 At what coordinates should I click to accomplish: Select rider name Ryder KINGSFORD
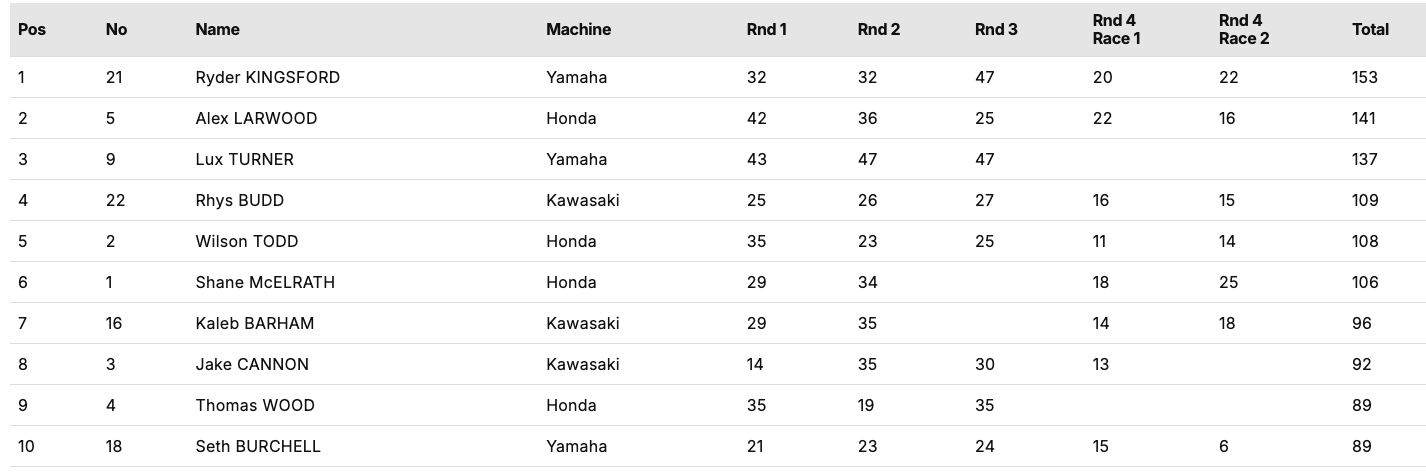point(267,77)
